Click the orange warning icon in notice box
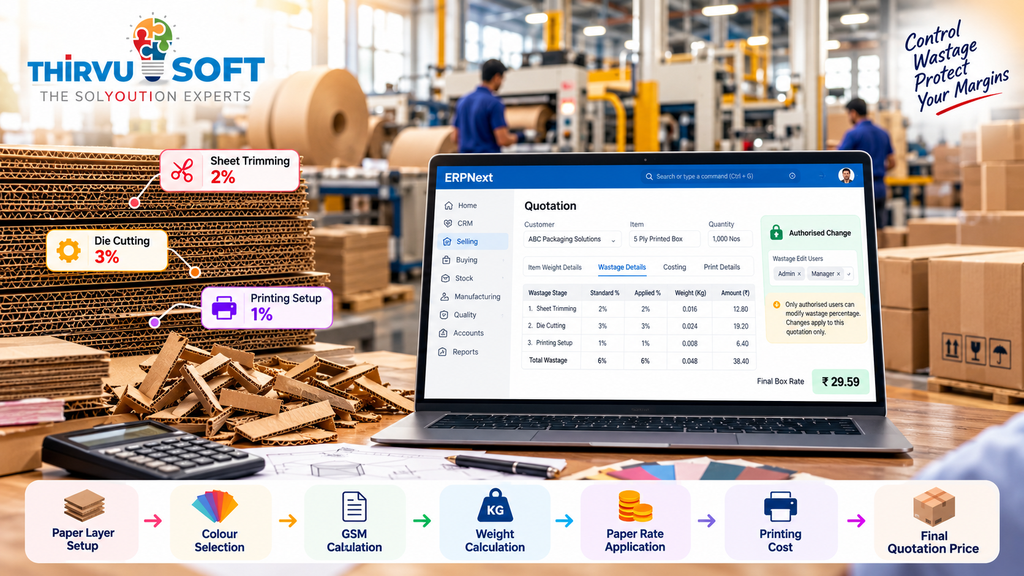The width and height of the screenshot is (1024, 576). (x=776, y=305)
